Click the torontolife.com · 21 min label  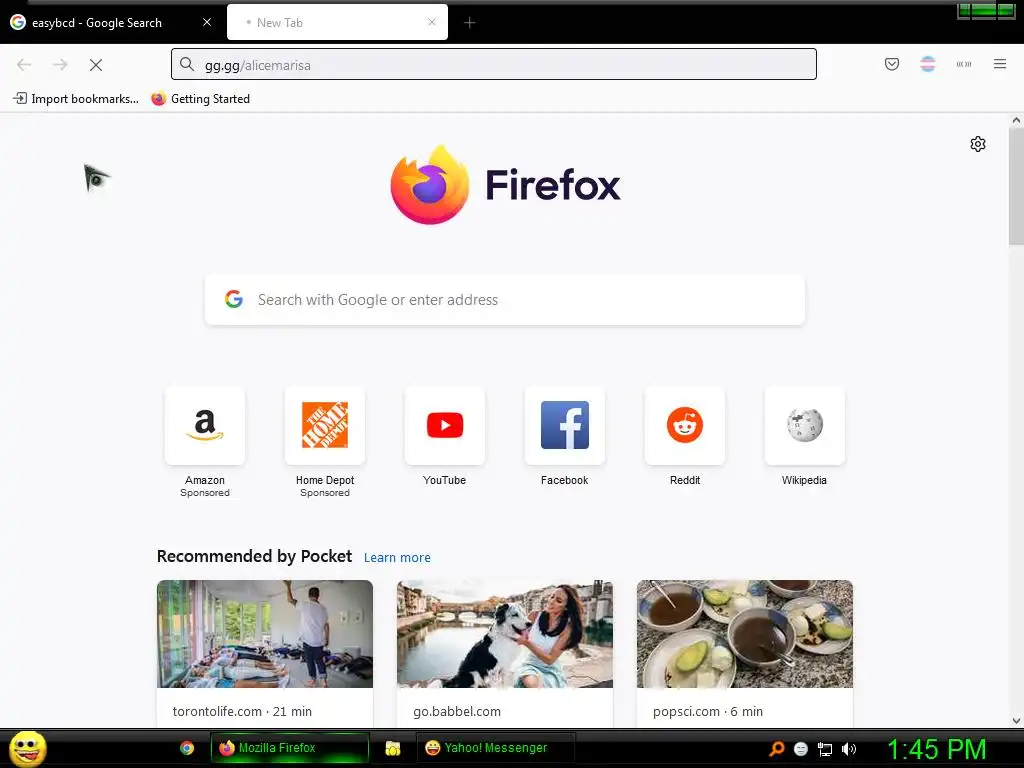[242, 711]
